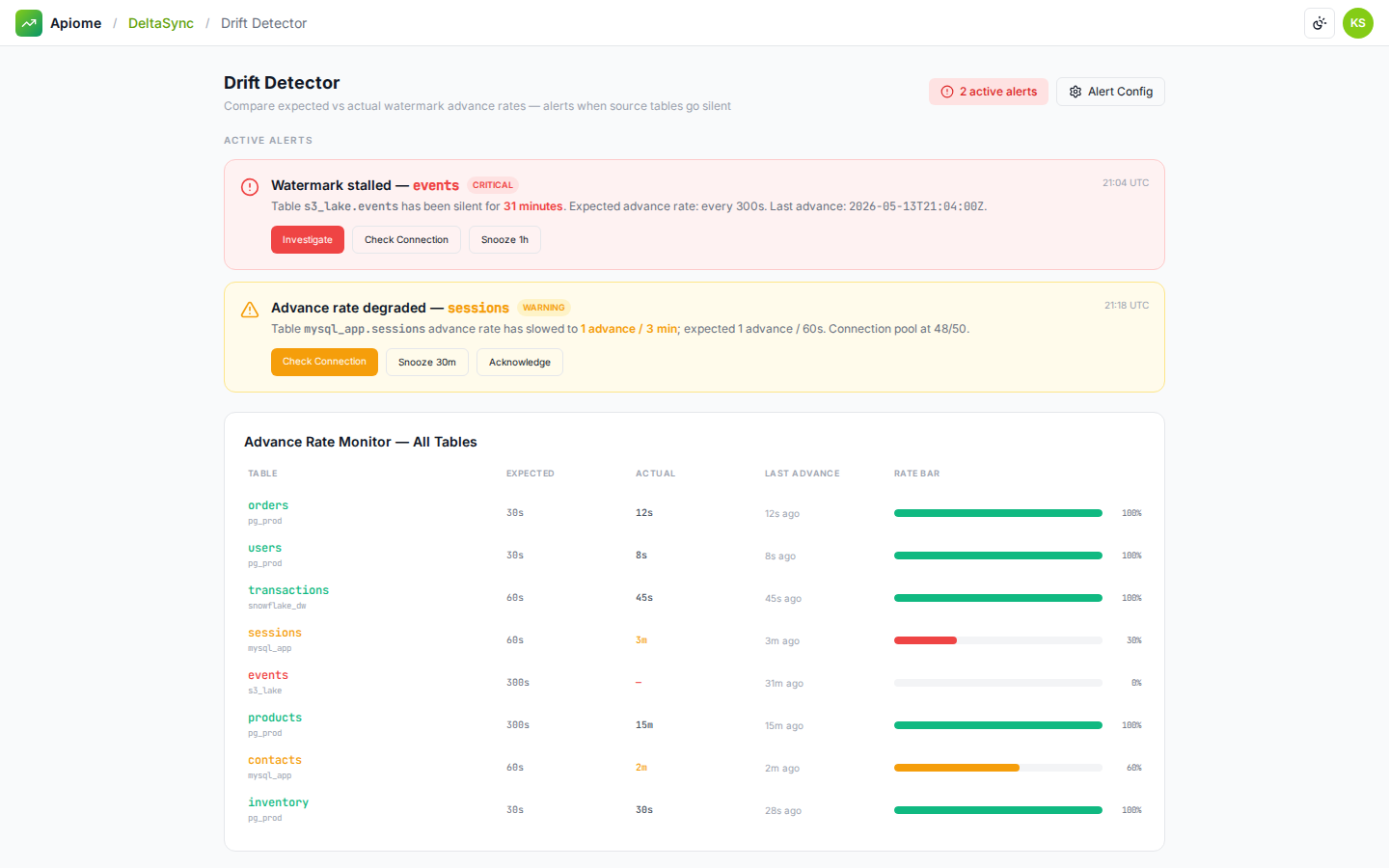Click the RATE BAR column header
1389x868 pixels.
point(916,474)
